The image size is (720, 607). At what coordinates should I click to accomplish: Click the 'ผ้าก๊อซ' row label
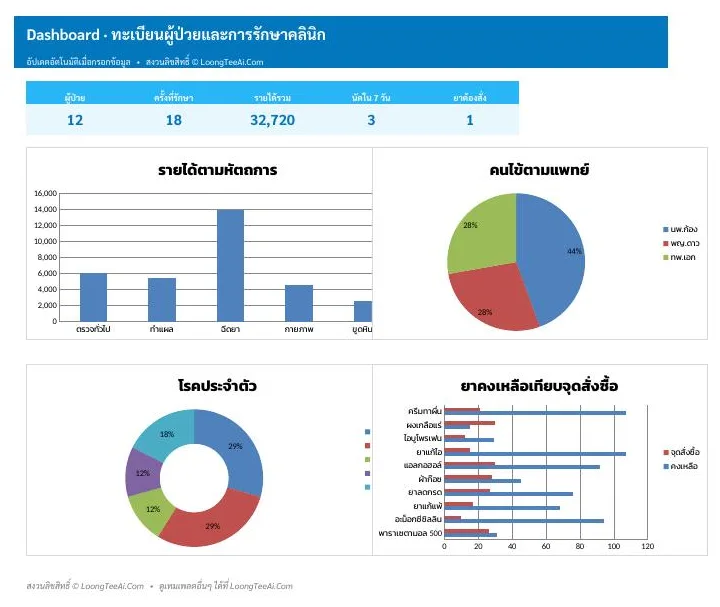(430, 479)
